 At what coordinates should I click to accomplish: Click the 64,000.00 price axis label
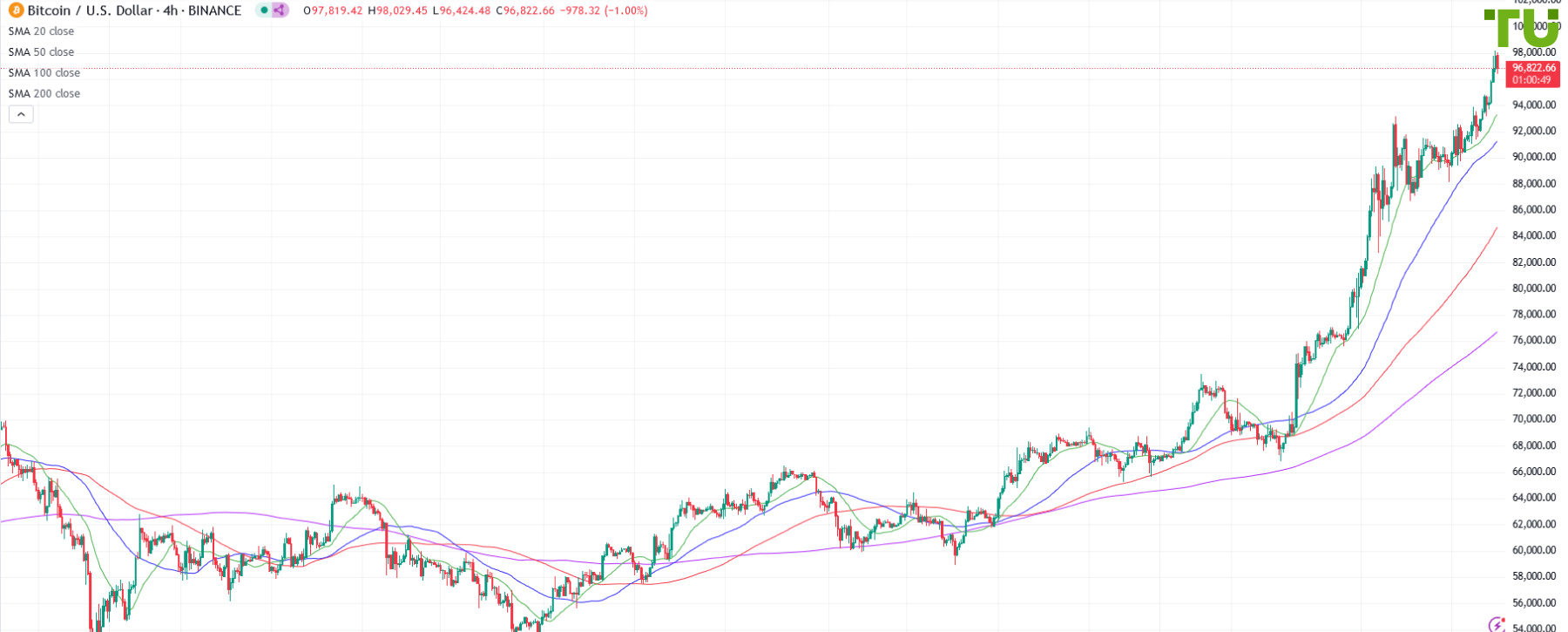(1534, 498)
